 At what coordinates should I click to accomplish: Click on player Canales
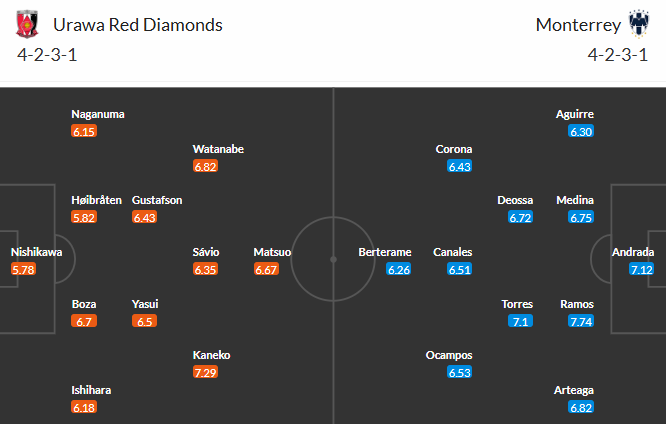click(x=453, y=252)
